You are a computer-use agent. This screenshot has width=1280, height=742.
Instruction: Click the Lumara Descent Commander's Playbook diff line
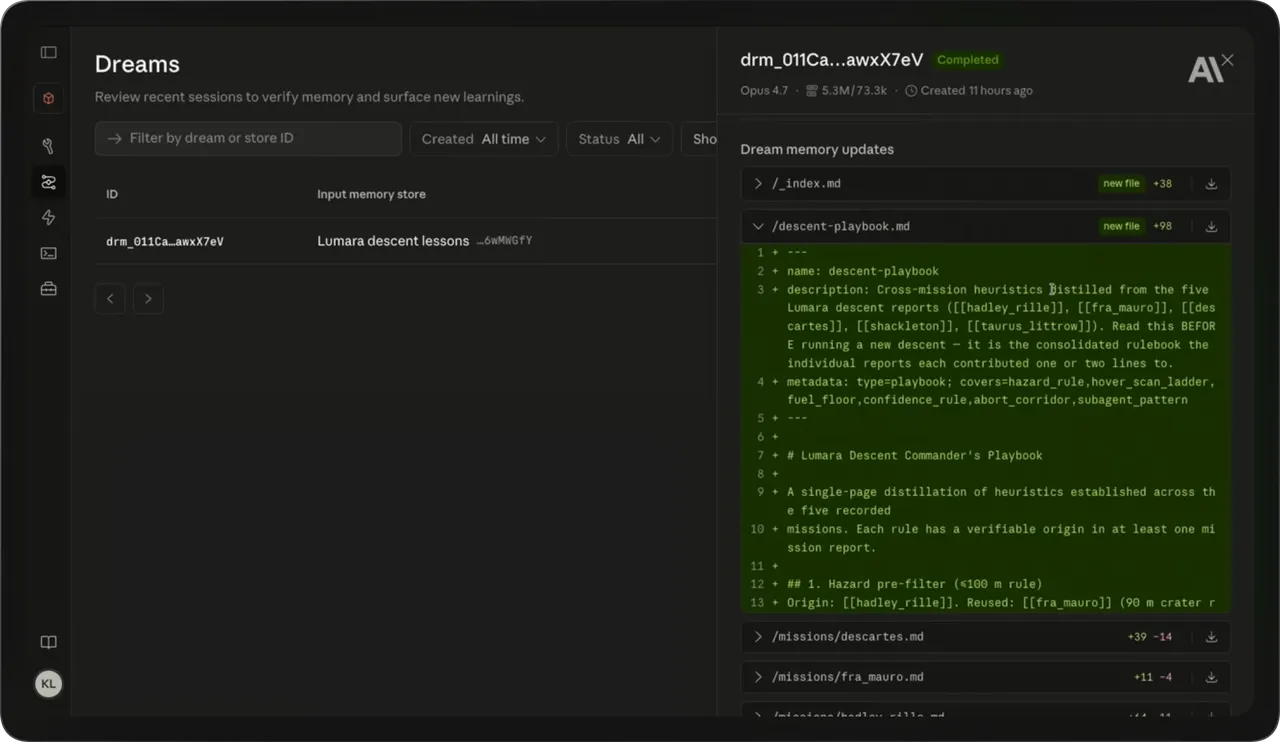[914, 455]
